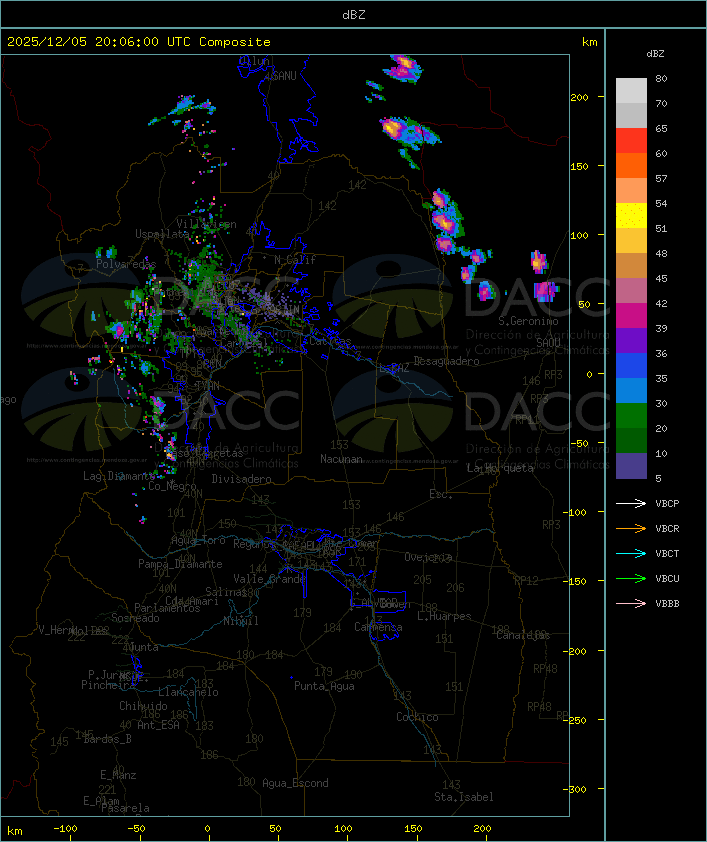Click the '-250' tick on vertical axis
The image size is (707, 842).
577,720
